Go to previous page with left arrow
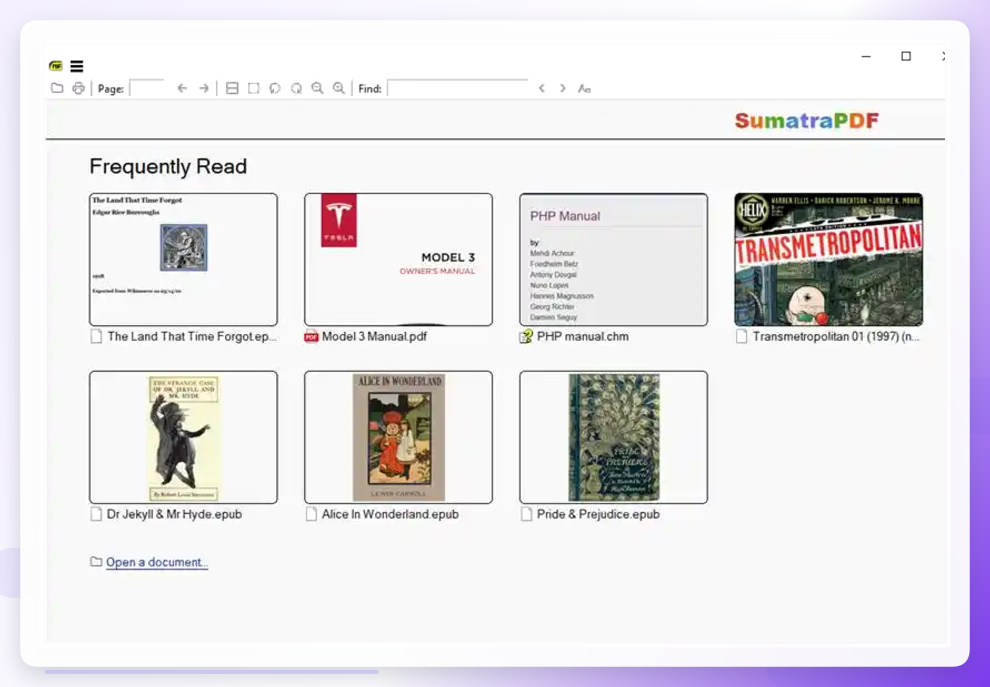This screenshot has height=687, width=990. pos(182,88)
